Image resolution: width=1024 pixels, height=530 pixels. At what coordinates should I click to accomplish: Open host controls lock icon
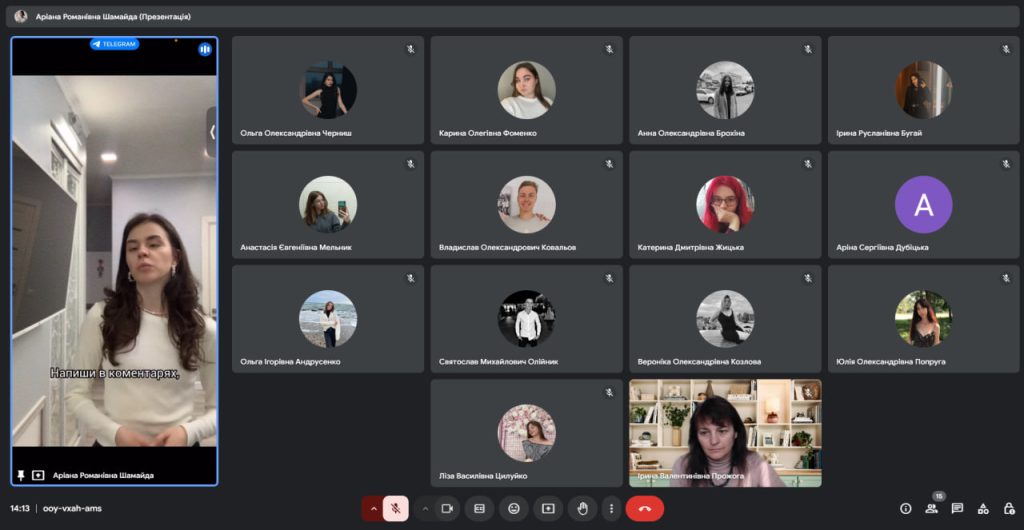pyautogui.click(x=1008, y=508)
